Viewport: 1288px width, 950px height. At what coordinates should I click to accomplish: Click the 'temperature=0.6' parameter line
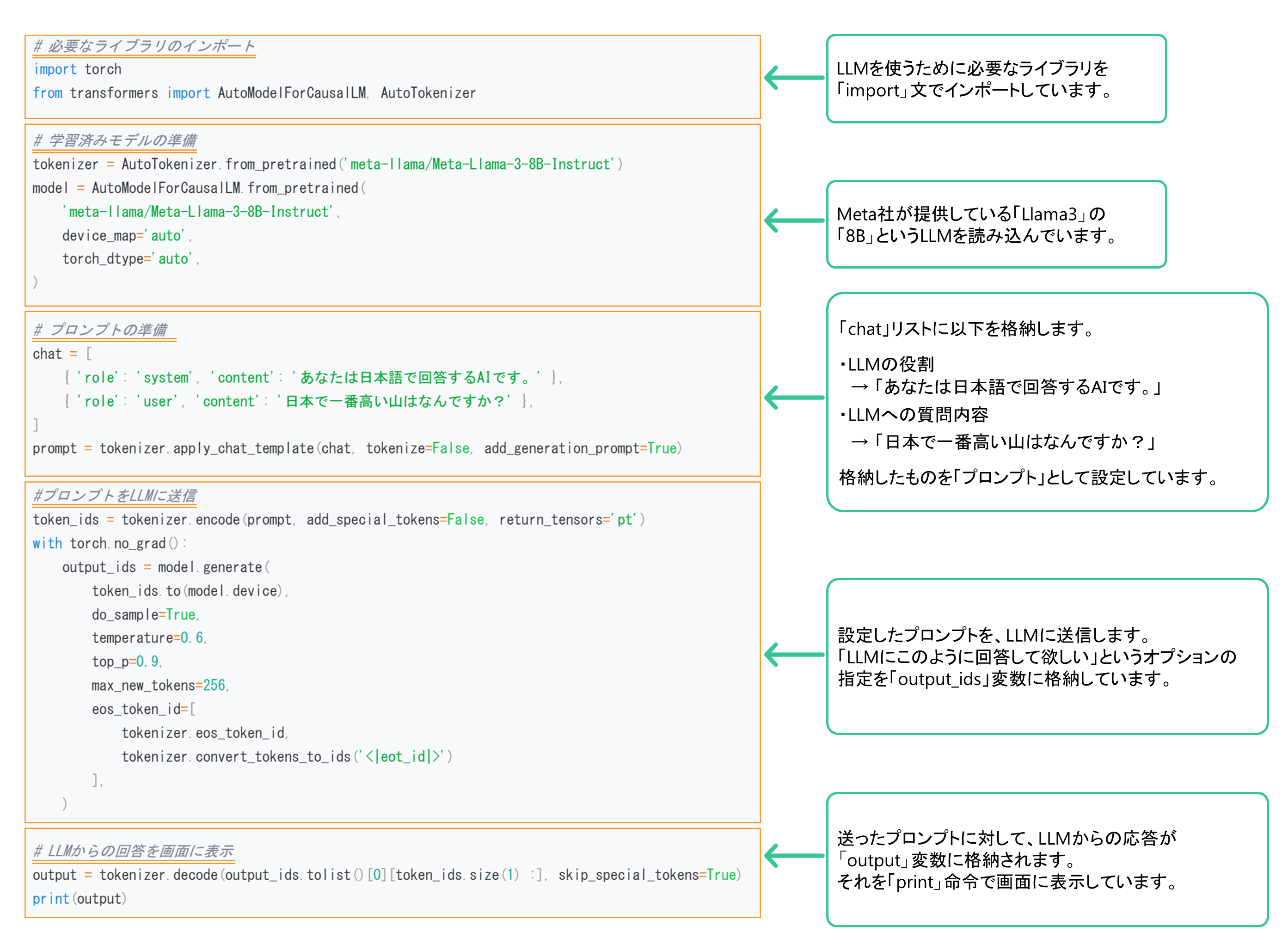coord(149,638)
